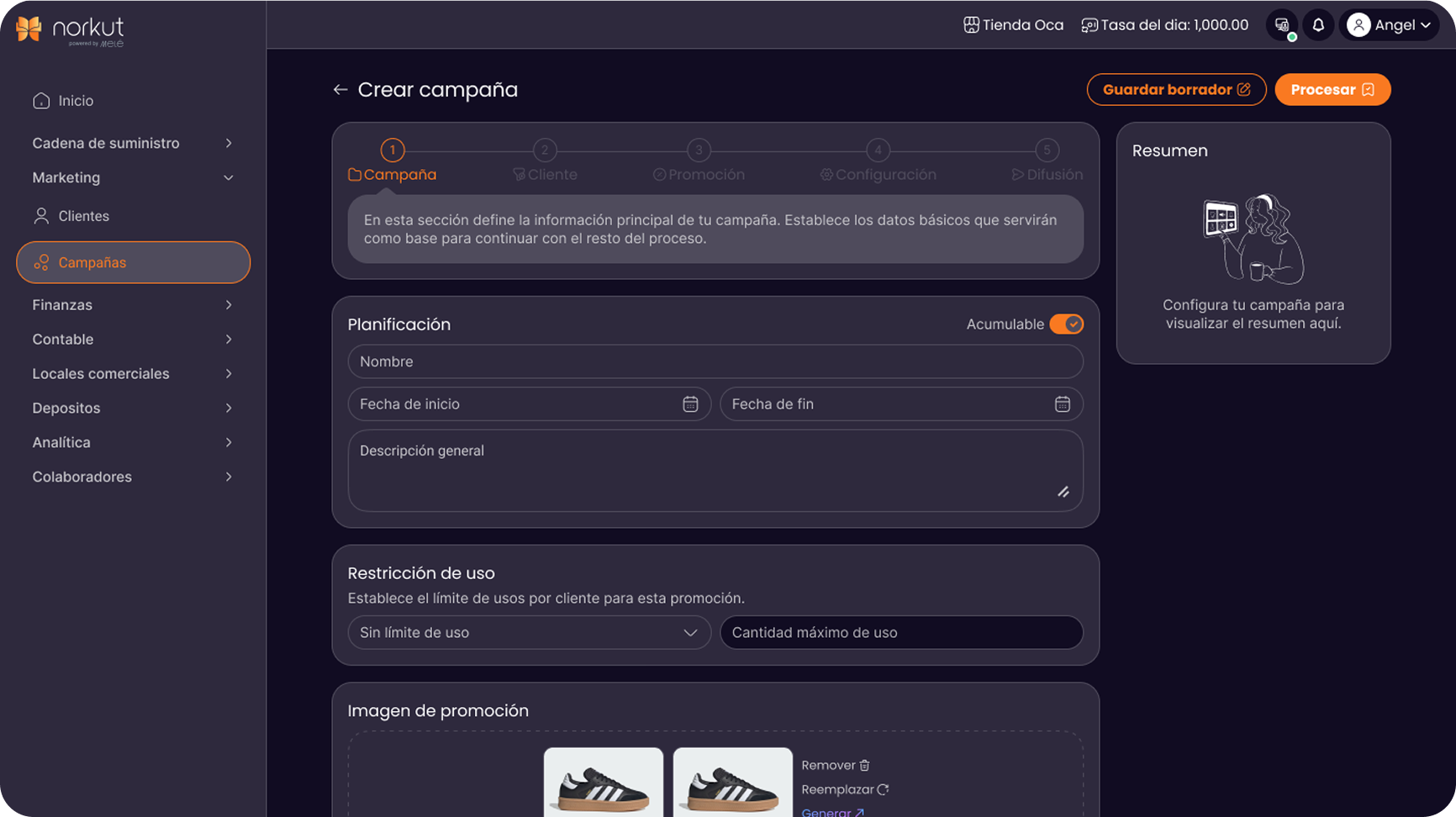Open Fecha de fin calendar picker
Screen dimensions: 1456x817
pos(1062,404)
